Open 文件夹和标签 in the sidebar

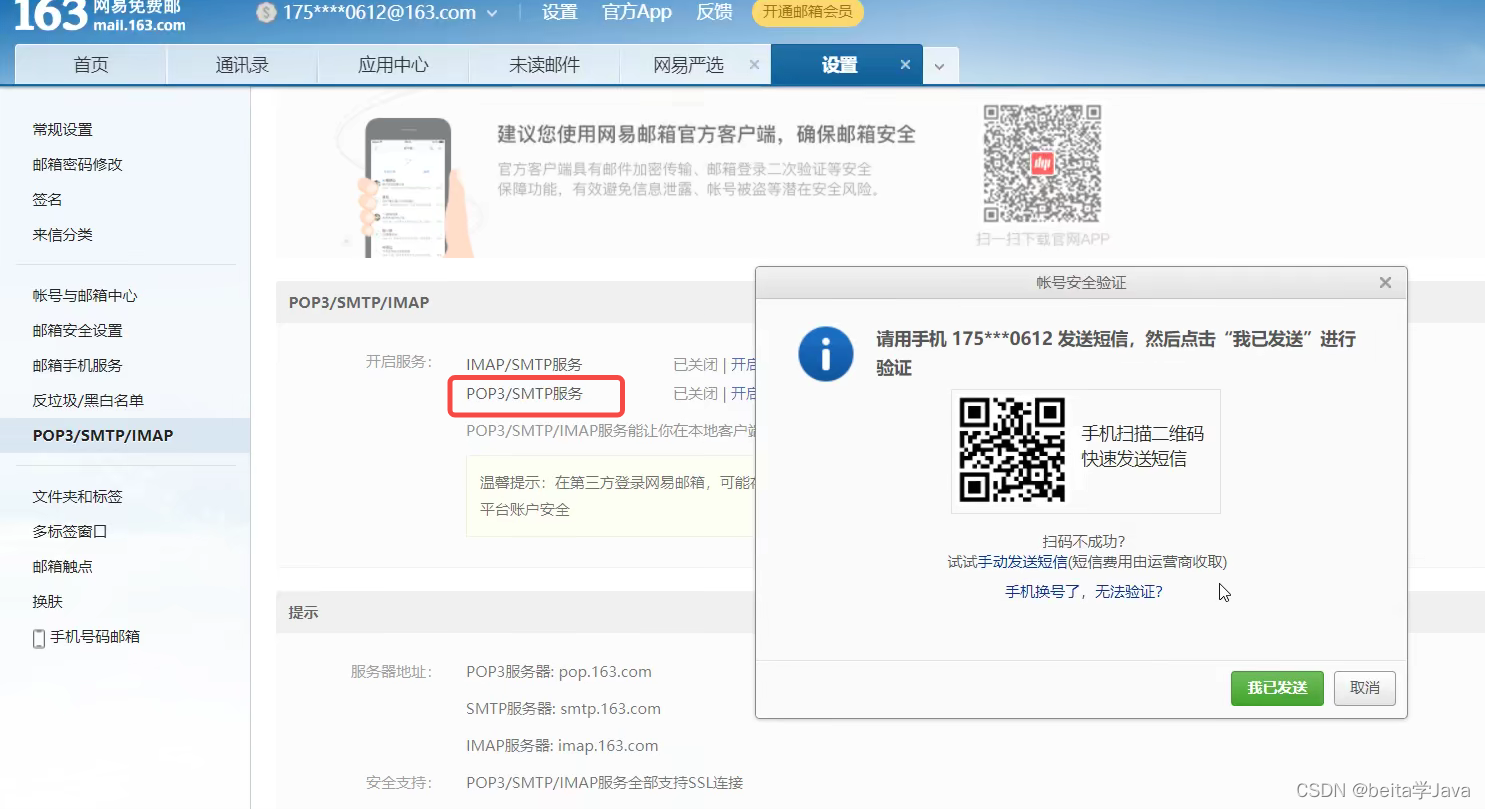pyautogui.click(x=77, y=496)
